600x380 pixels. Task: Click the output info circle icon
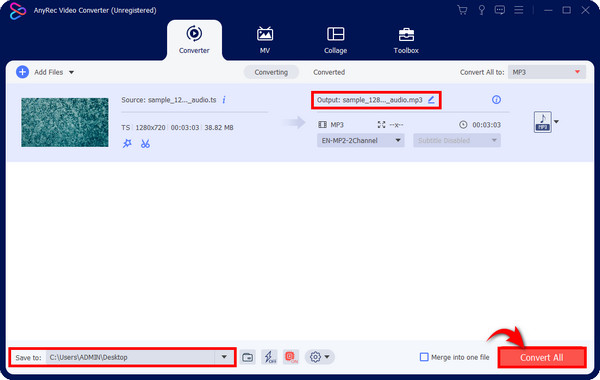point(496,100)
